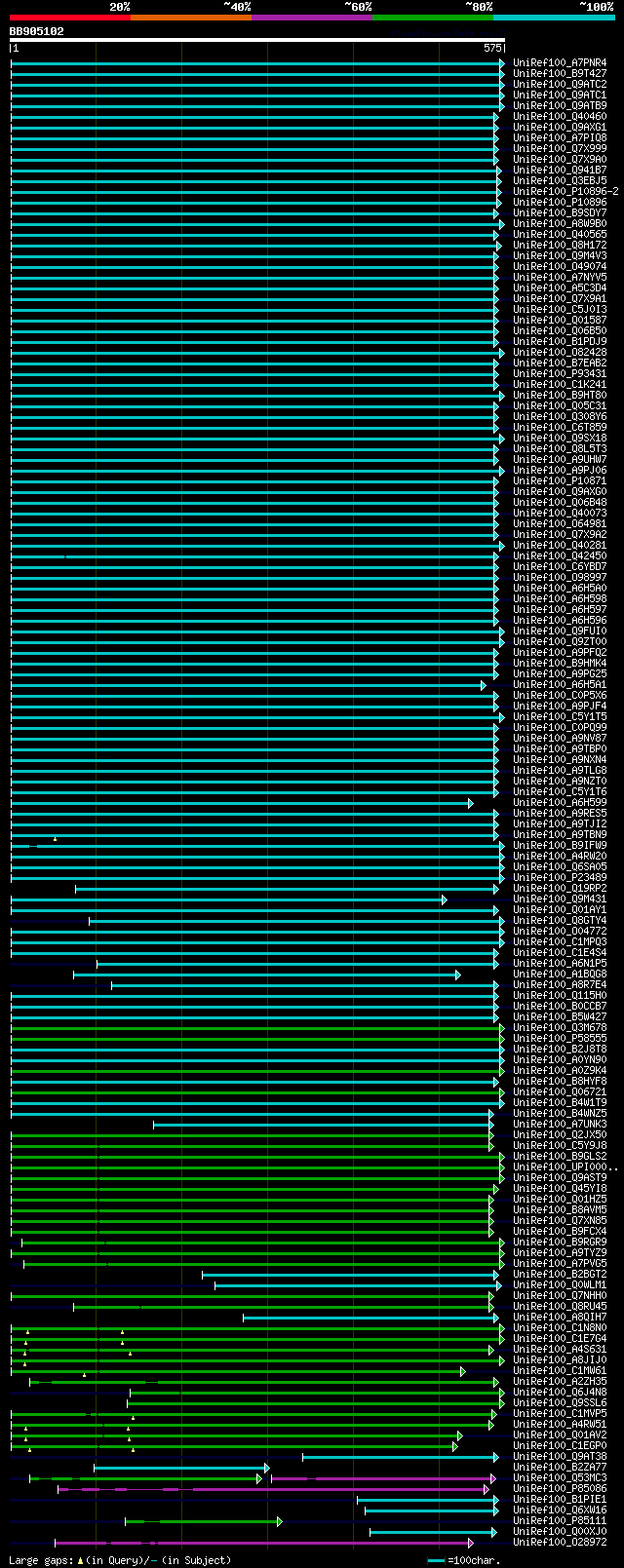Select hit label UniRef100_B9HT80
Viewport: 624px width, 1568px height.
pos(560,396)
